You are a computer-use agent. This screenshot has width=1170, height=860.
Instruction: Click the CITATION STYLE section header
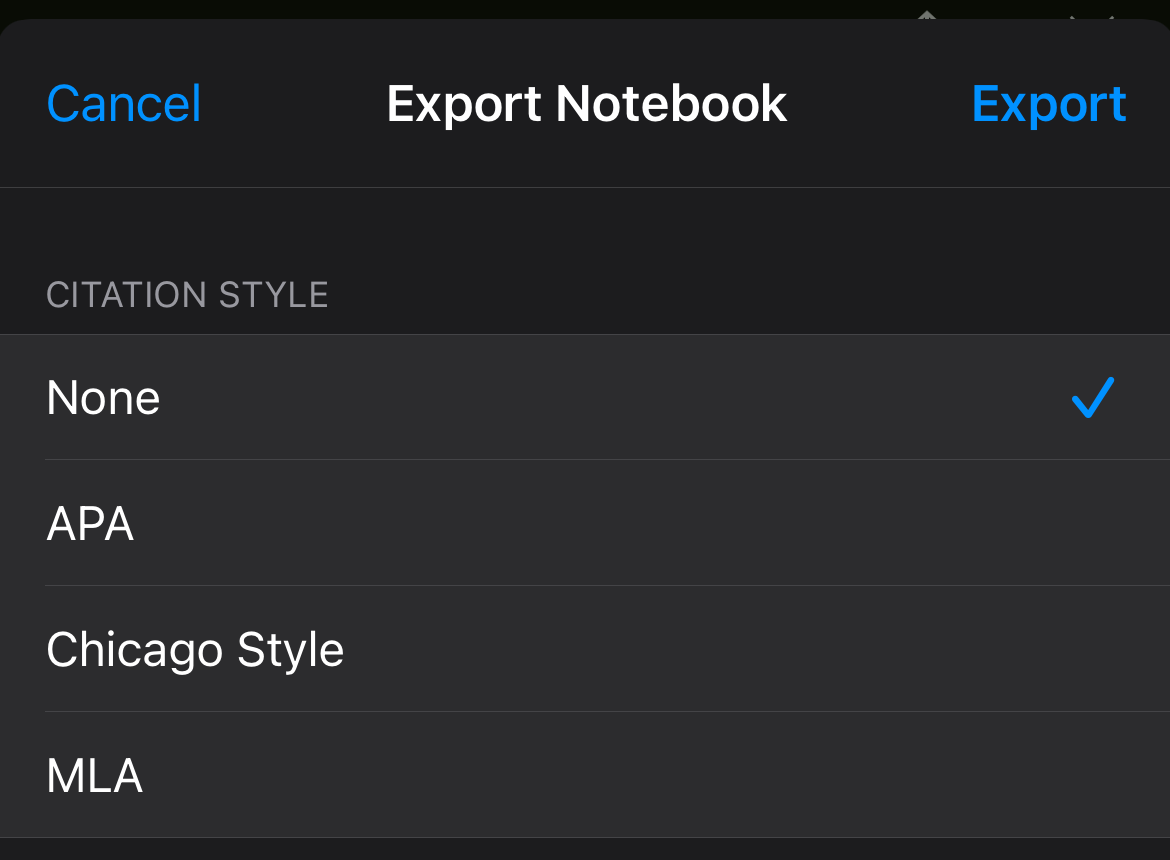pos(187,295)
